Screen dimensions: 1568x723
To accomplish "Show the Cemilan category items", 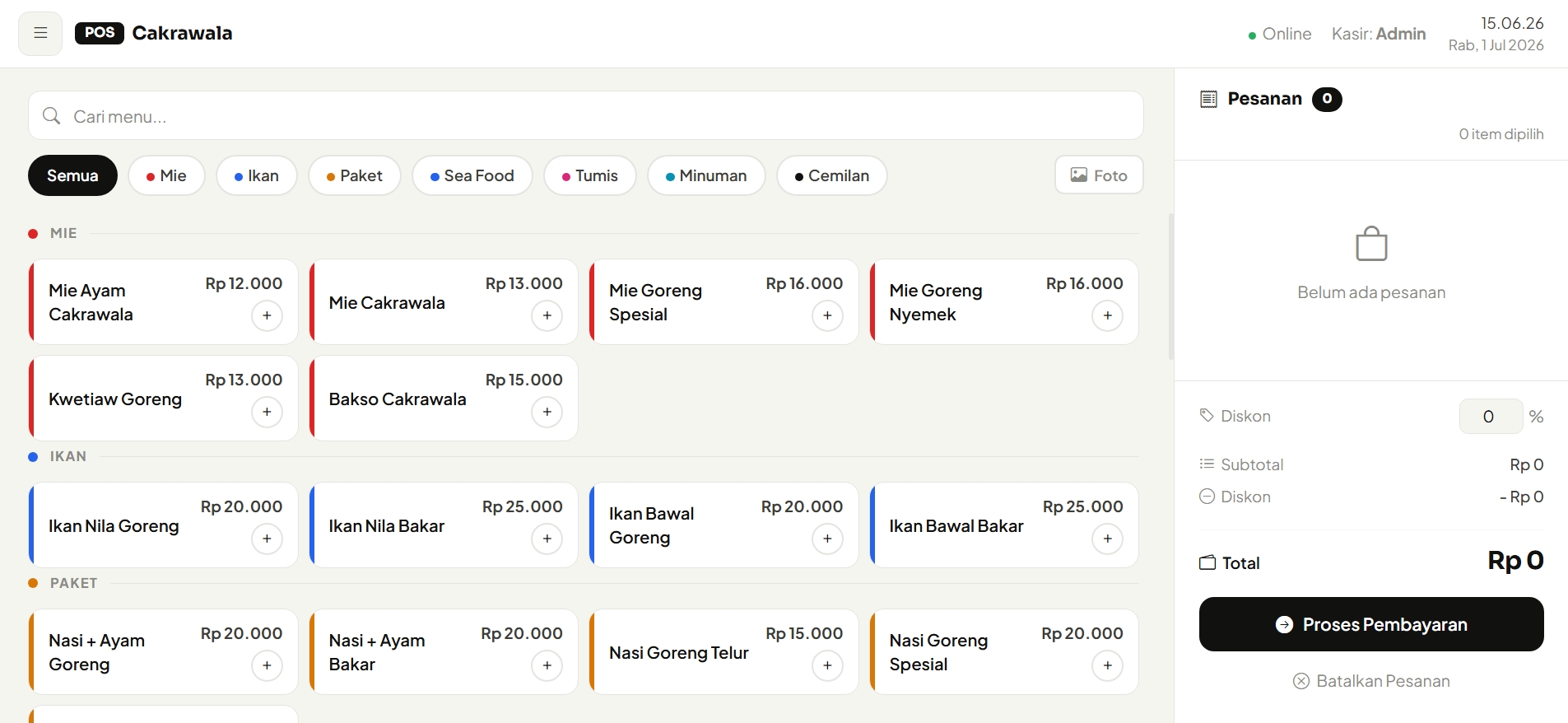I will tap(832, 175).
